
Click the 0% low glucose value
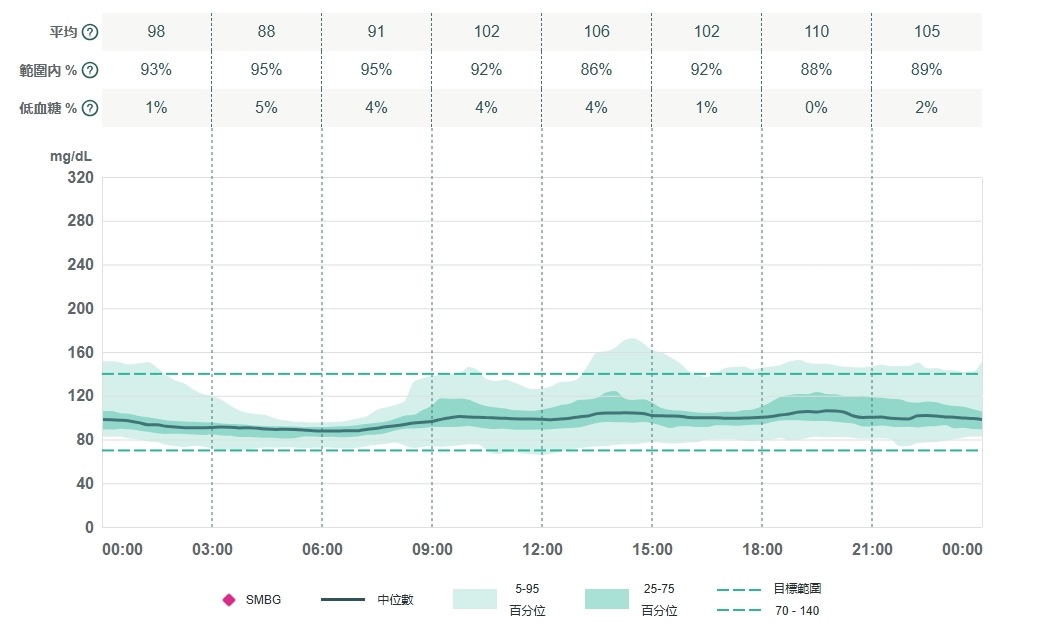tap(816, 108)
